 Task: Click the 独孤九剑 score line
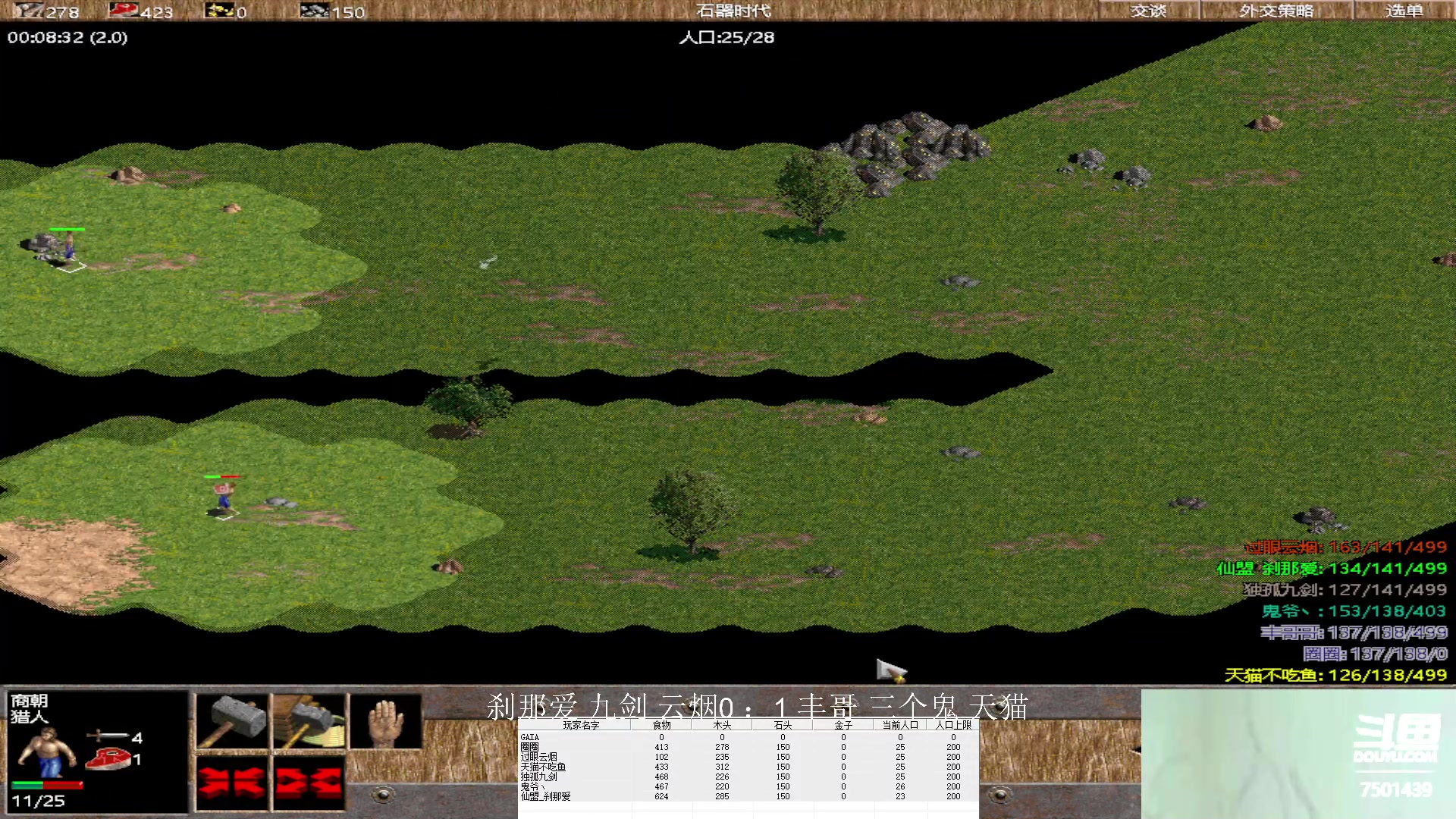pyautogui.click(x=1345, y=589)
